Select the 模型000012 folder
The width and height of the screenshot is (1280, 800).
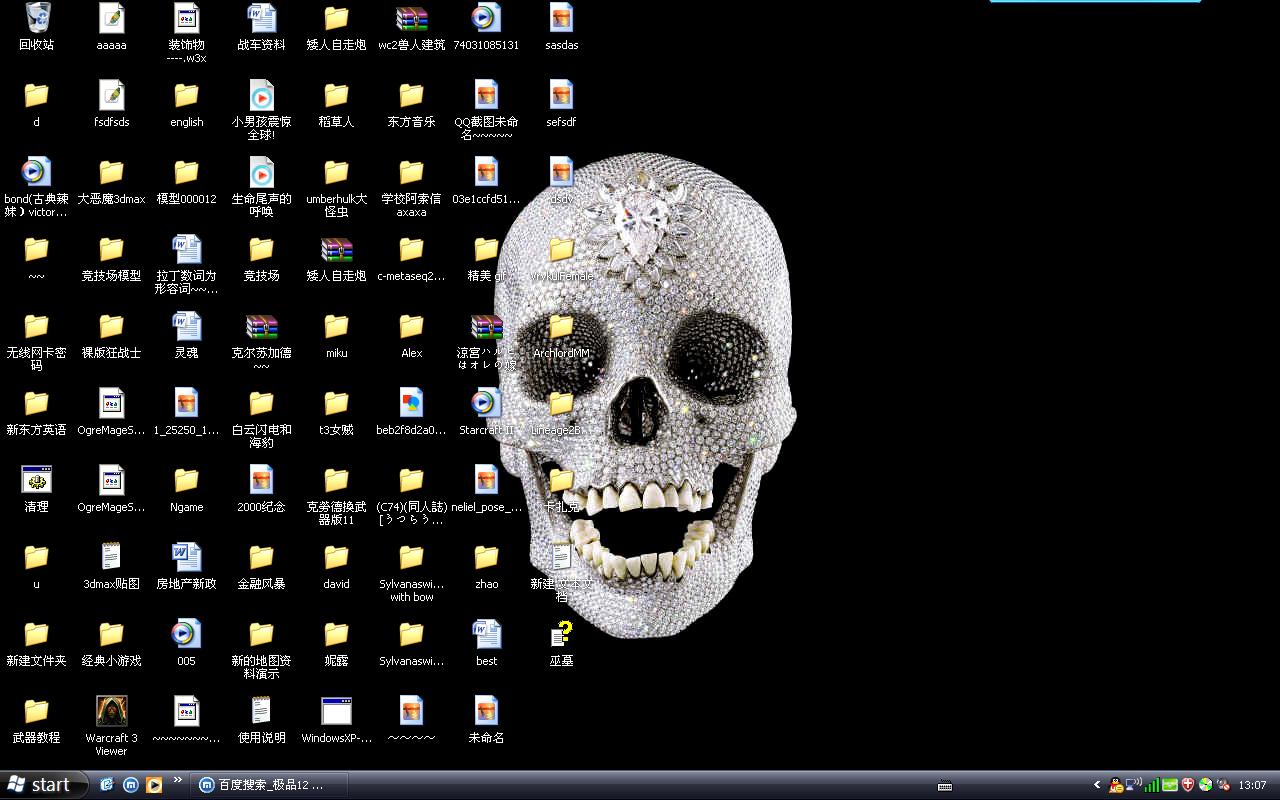point(187,172)
